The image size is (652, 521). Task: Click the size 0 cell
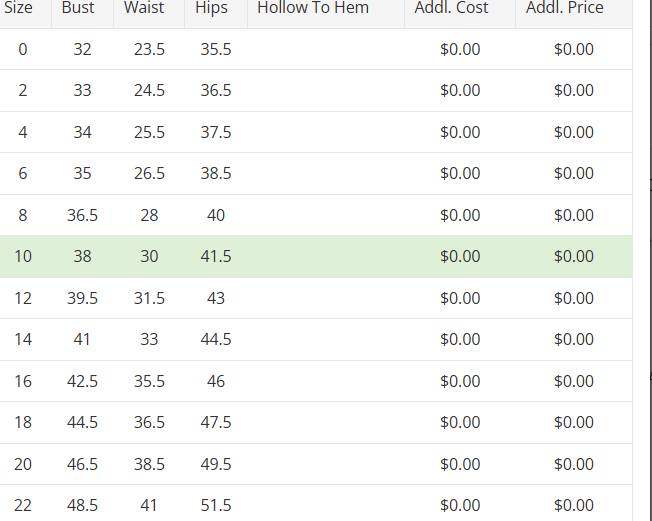(23, 50)
